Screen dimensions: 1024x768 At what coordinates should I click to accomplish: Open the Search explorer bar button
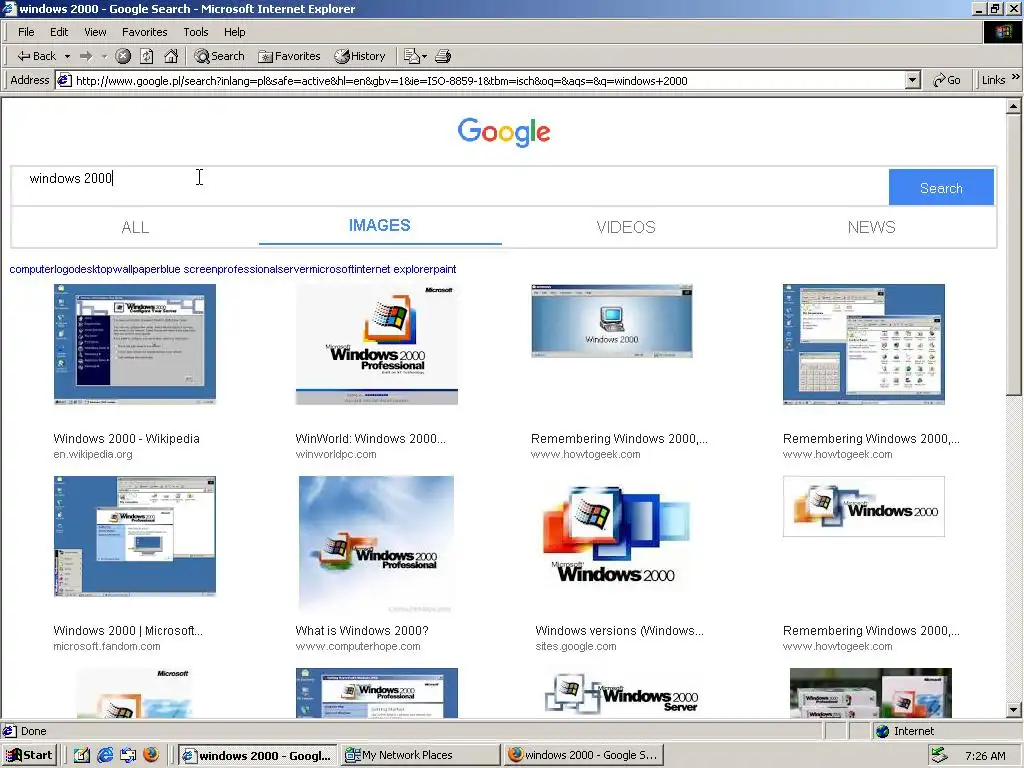(x=219, y=56)
